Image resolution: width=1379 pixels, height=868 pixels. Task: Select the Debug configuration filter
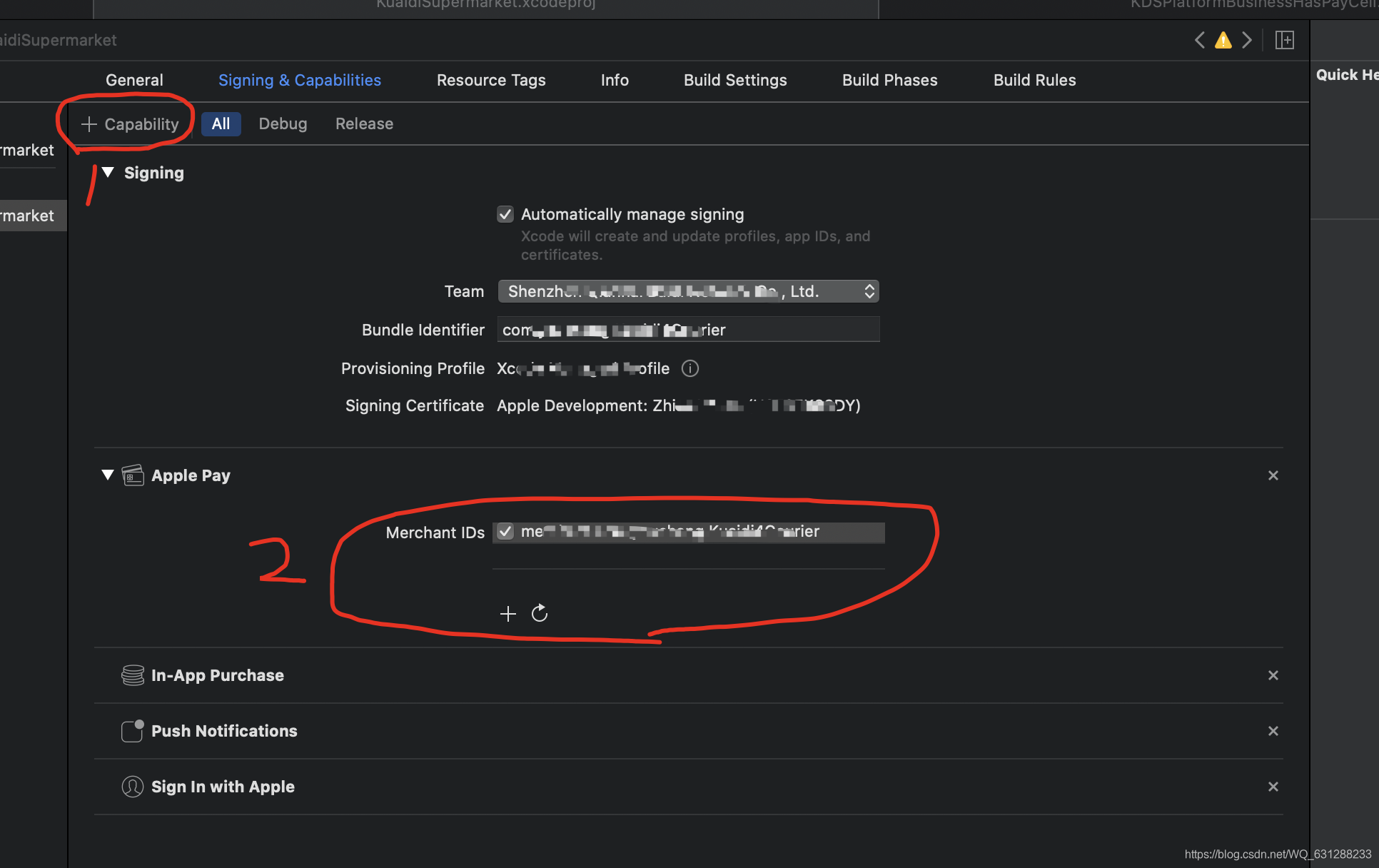point(283,123)
